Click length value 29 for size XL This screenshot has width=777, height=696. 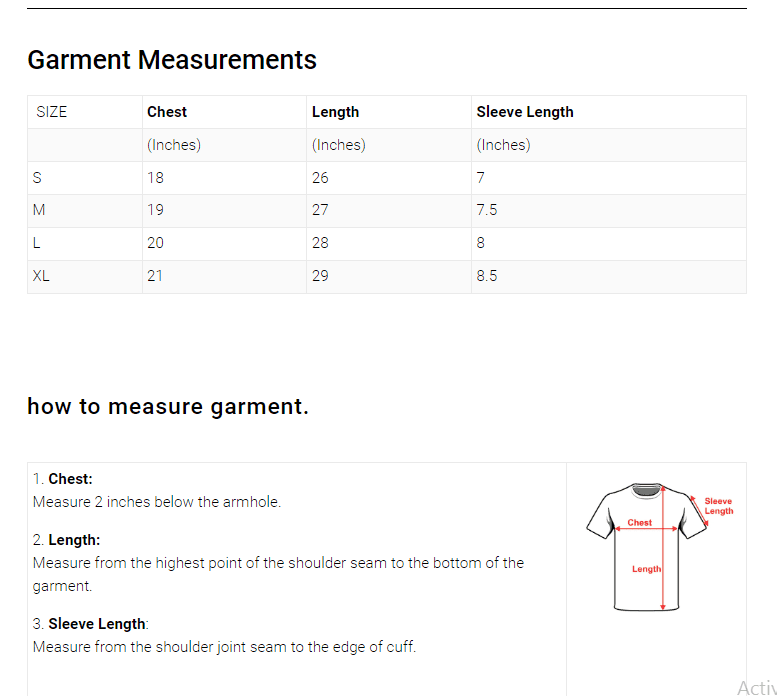(x=320, y=276)
